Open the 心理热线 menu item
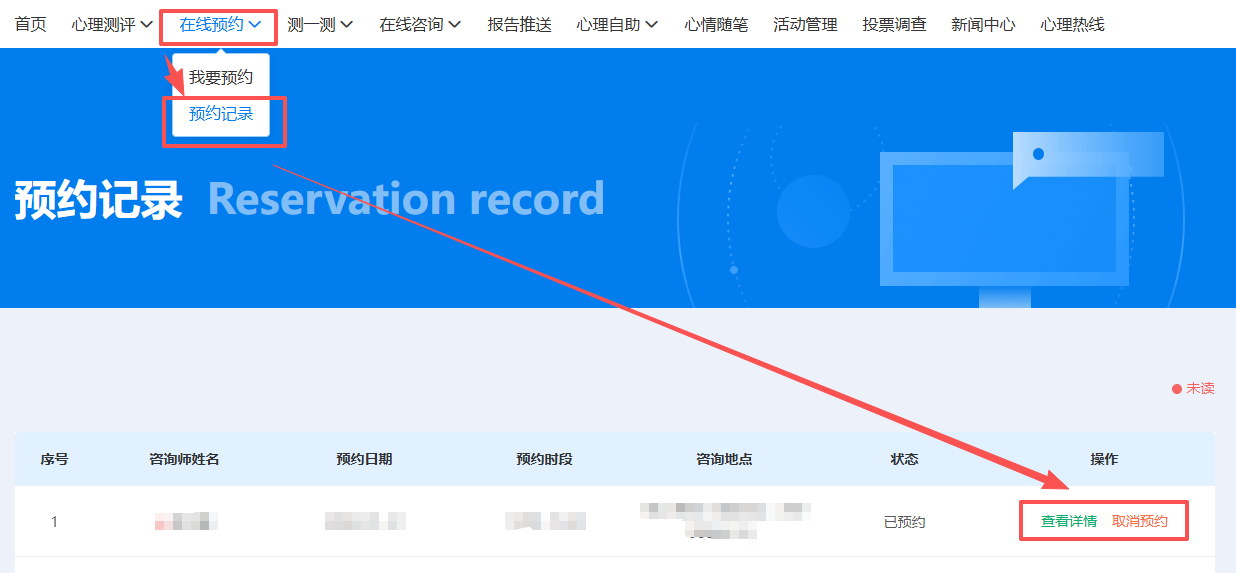 [x=1072, y=24]
